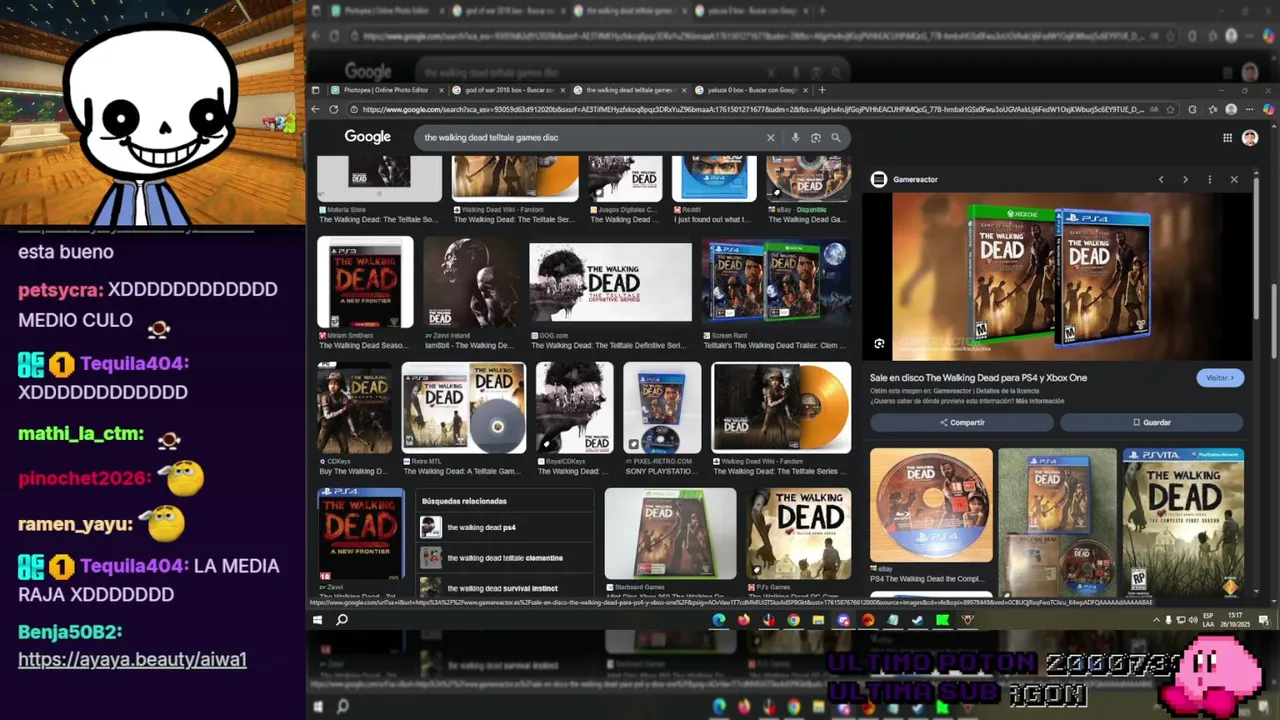Click the Google logo

(367, 137)
